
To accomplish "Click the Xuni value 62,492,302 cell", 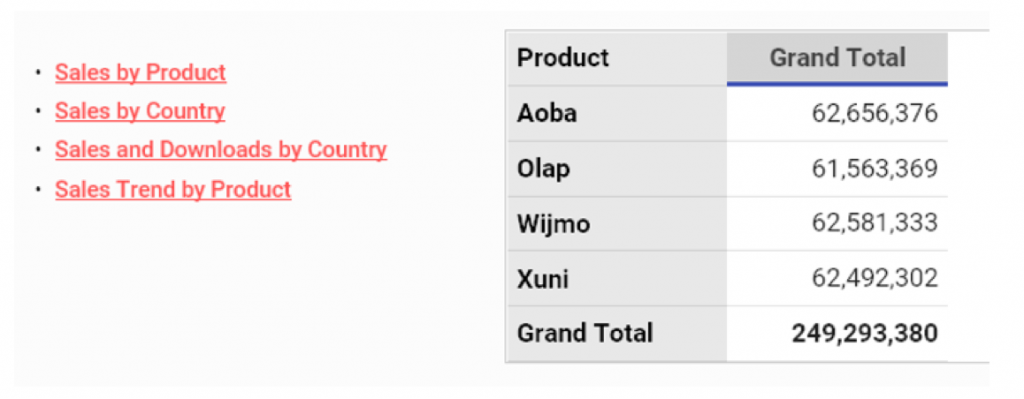I will click(837, 278).
